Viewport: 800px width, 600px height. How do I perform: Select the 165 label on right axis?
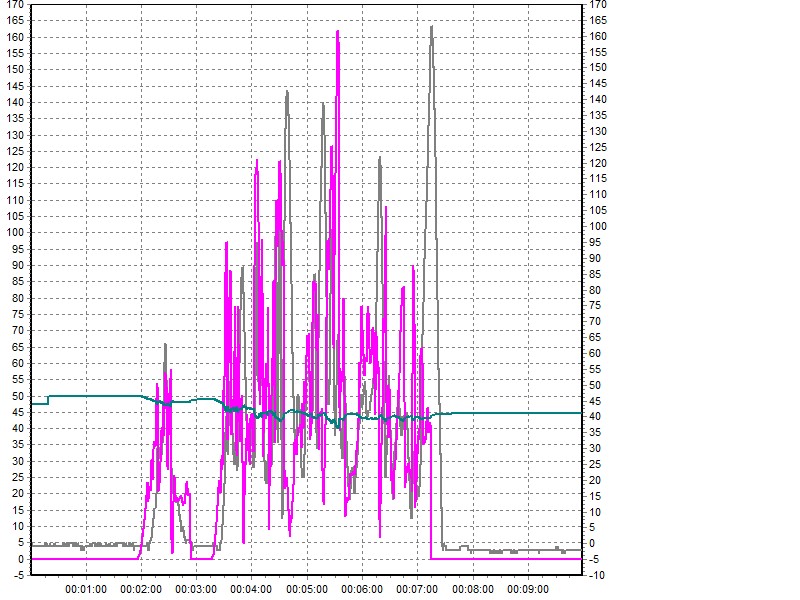tap(598, 20)
